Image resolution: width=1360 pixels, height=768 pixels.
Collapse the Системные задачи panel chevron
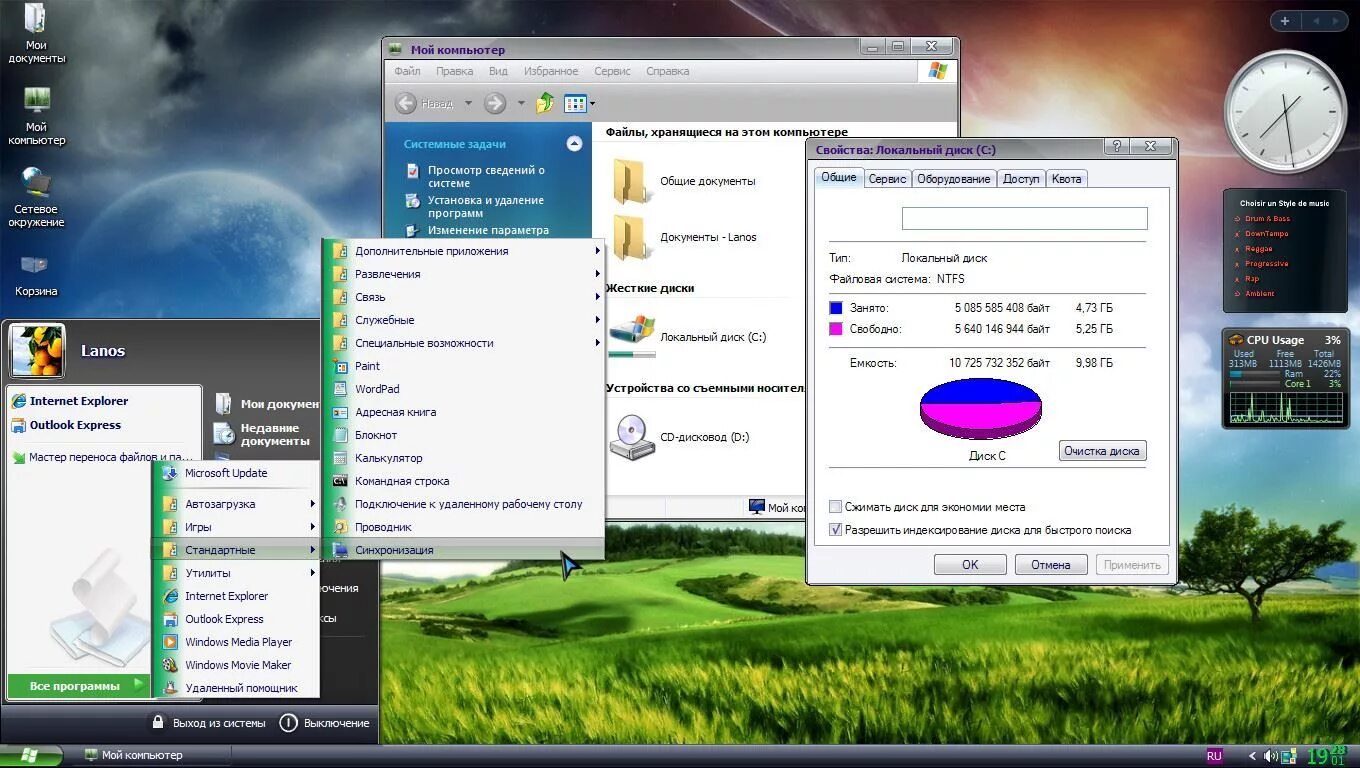(x=574, y=144)
